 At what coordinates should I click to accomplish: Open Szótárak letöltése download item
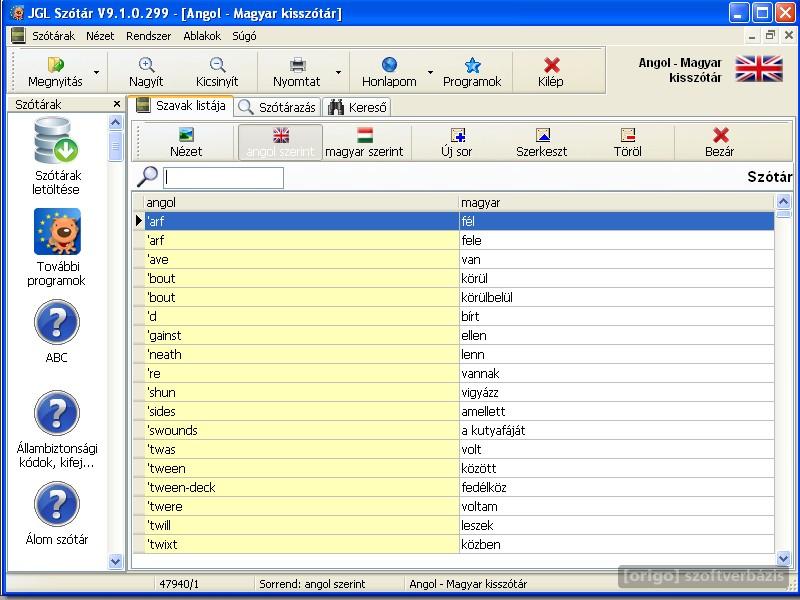[57, 156]
